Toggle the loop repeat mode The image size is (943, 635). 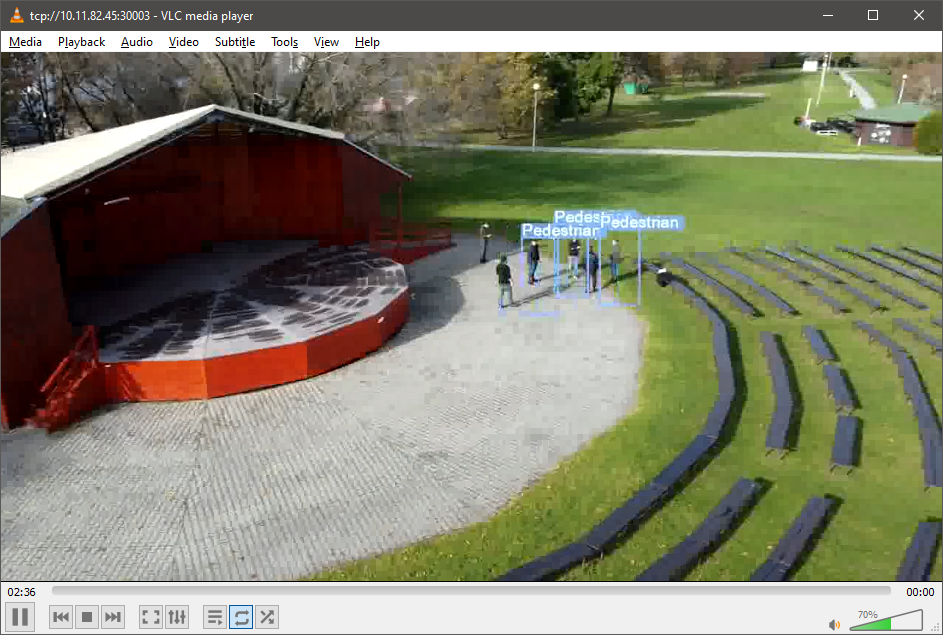point(241,617)
